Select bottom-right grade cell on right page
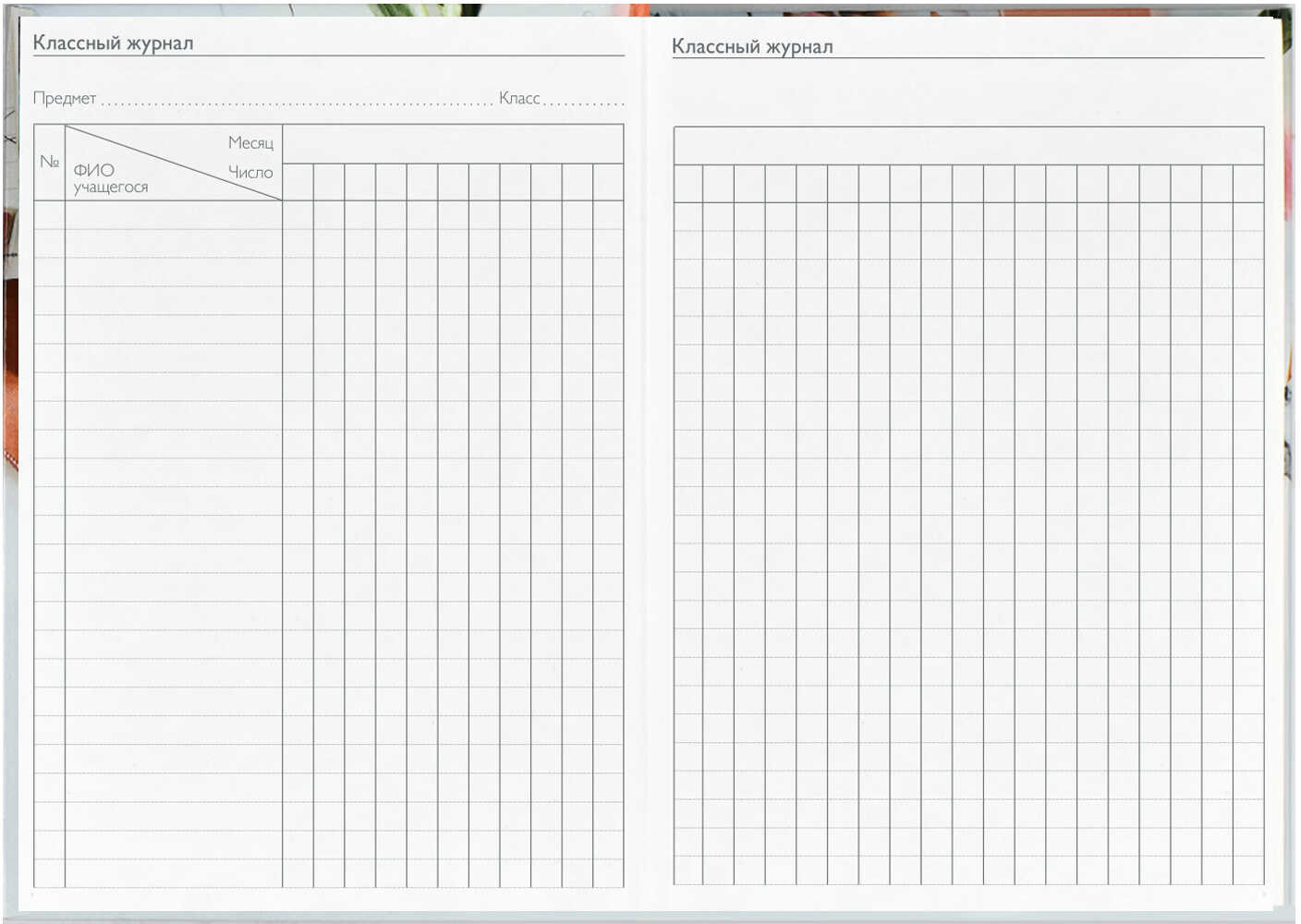This screenshot has height=924, width=1301. click(x=1248, y=873)
